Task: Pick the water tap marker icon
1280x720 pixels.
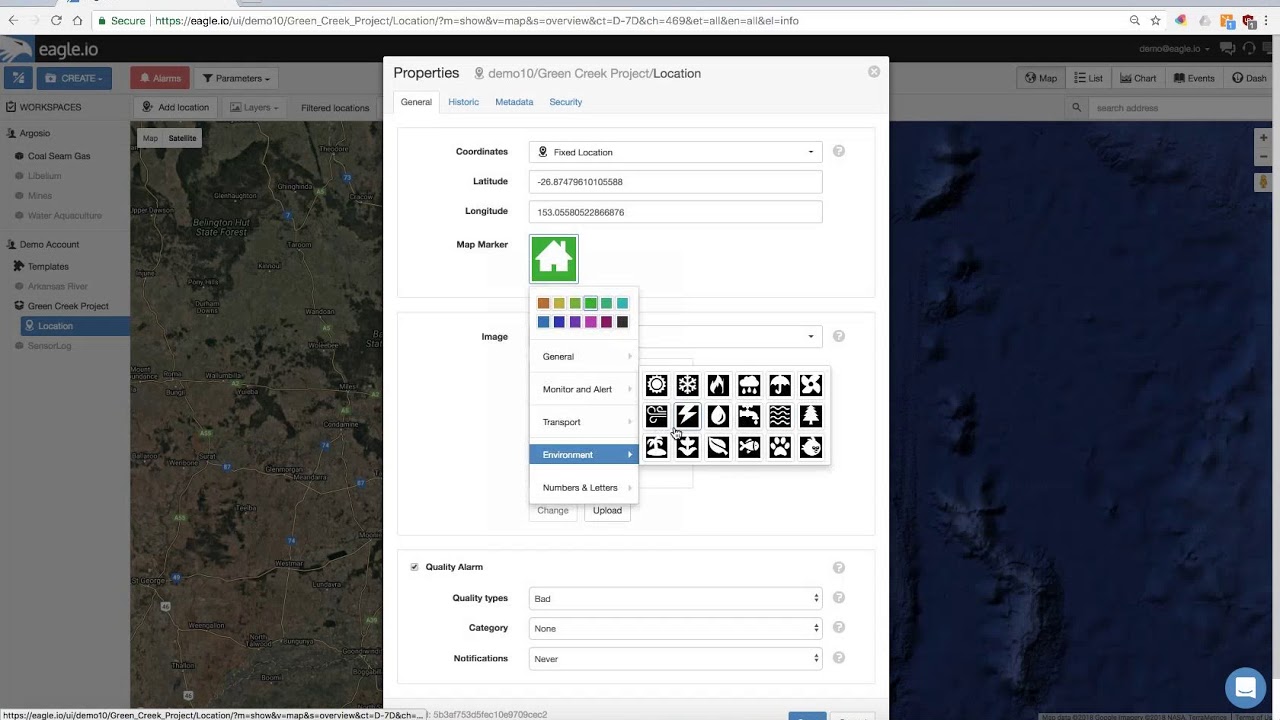Action: point(749,416)
